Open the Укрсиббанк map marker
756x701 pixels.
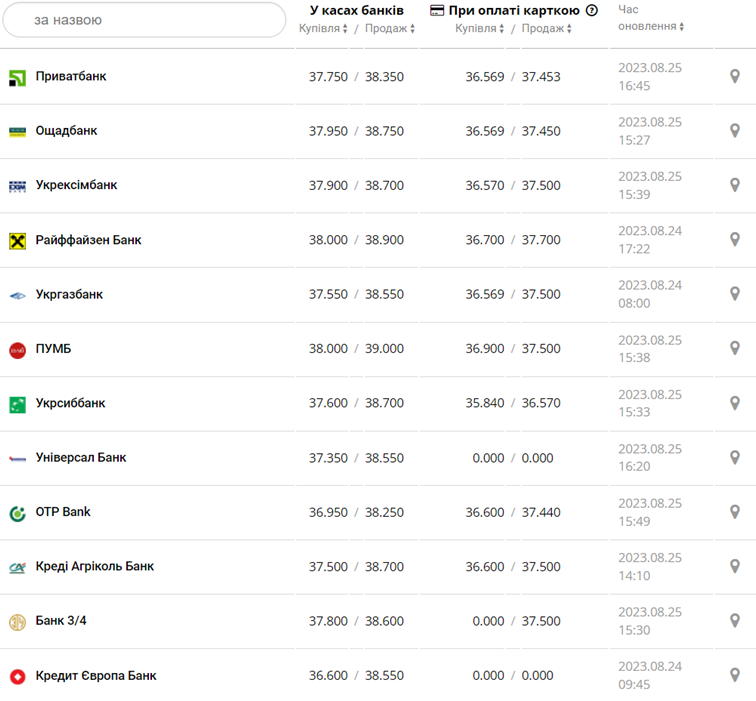[734, 403]
